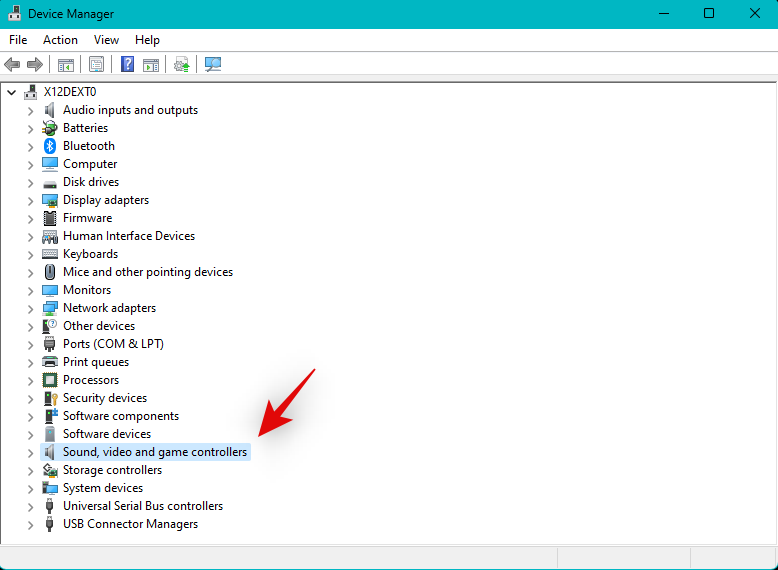The width and height of the screenshot is (778, 570).
Task: Click Scan for hardware changes icon
Action: coord(213,65)
